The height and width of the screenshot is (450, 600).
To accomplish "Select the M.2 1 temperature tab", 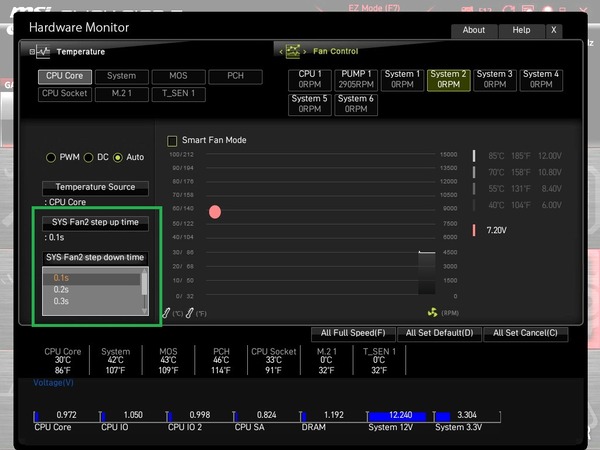I will pyautogui.click(x=122, y=94).
